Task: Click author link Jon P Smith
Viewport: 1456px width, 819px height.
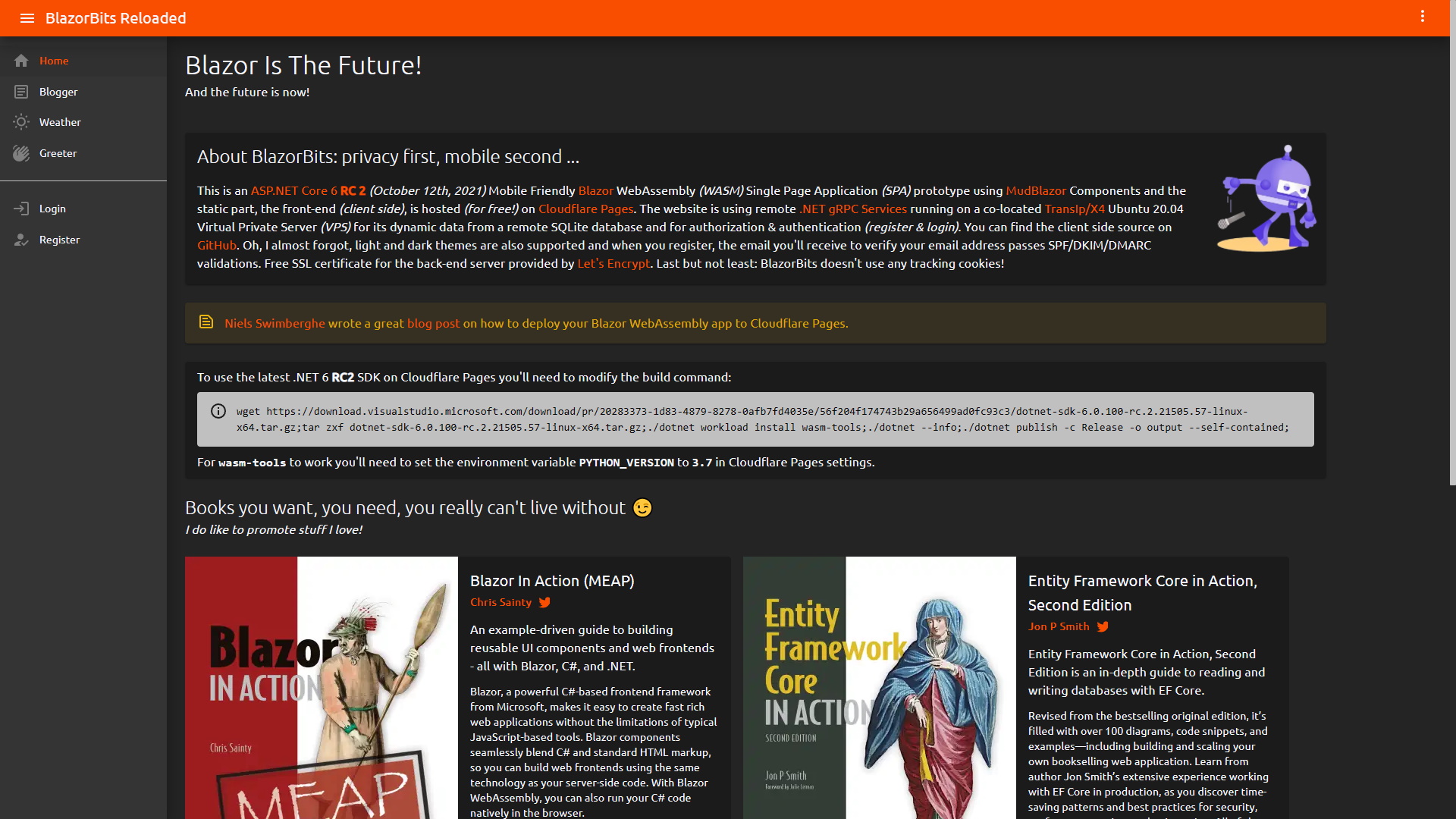Action: click(1059, 626)
